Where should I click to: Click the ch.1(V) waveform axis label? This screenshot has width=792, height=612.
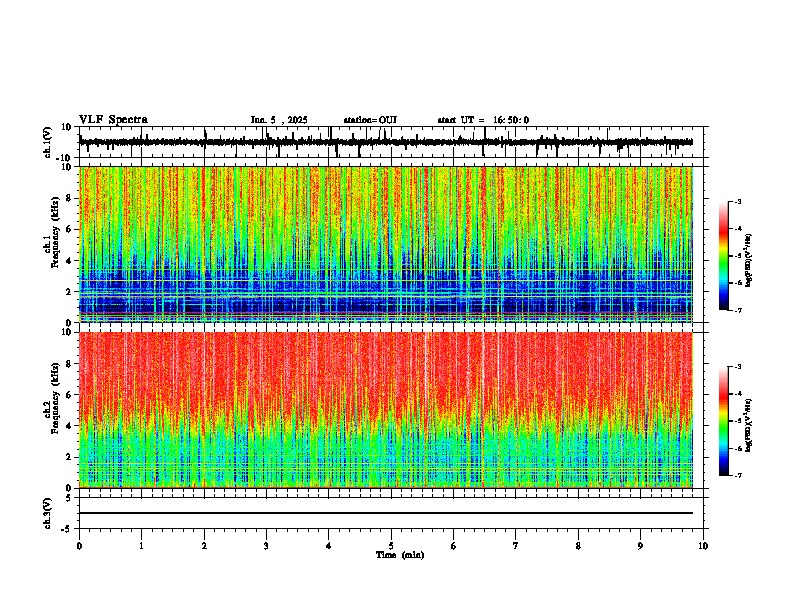(48, 142)
